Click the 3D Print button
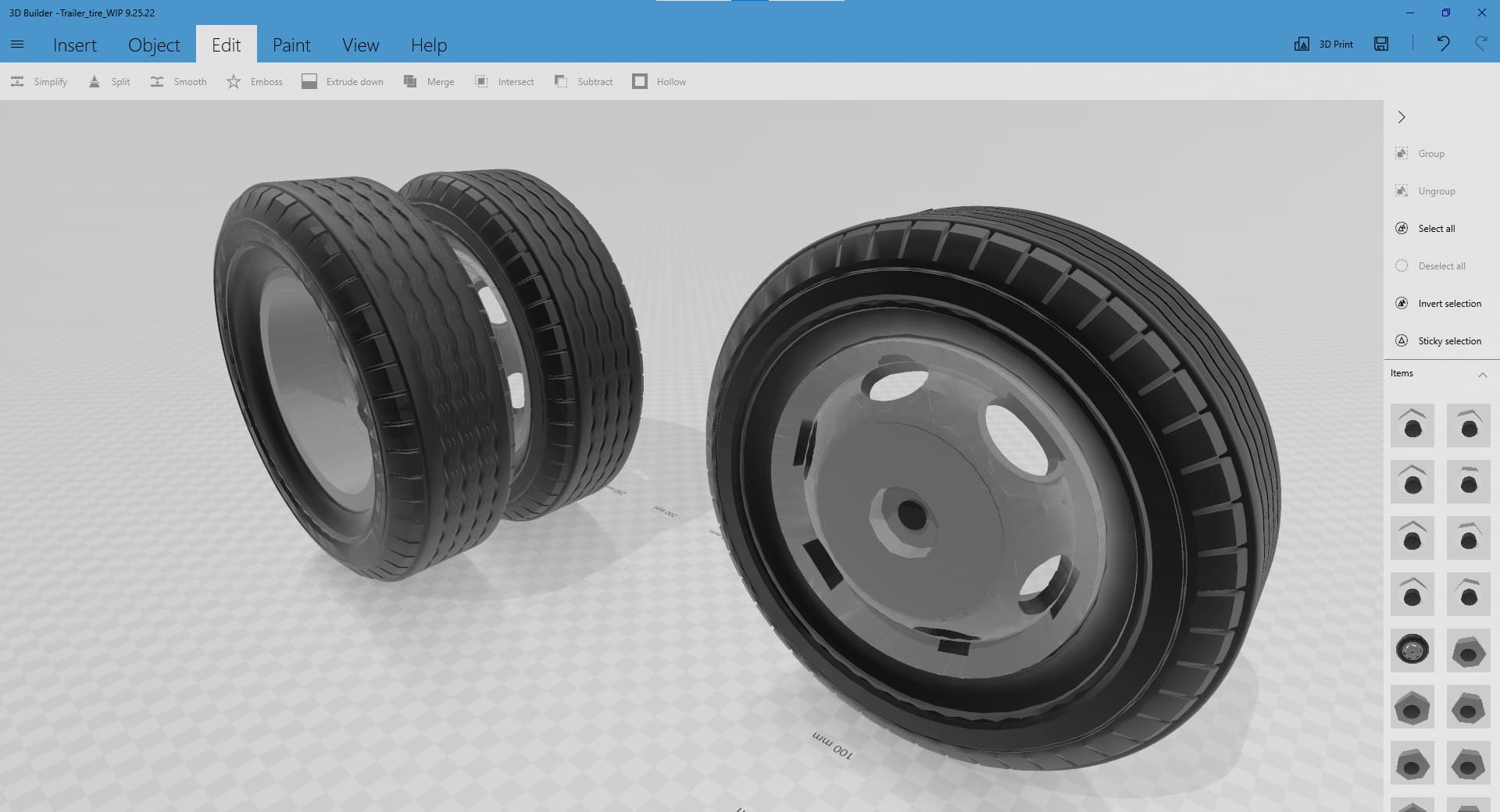This screenshot has width=1500, height=812. pos(1324,44)
